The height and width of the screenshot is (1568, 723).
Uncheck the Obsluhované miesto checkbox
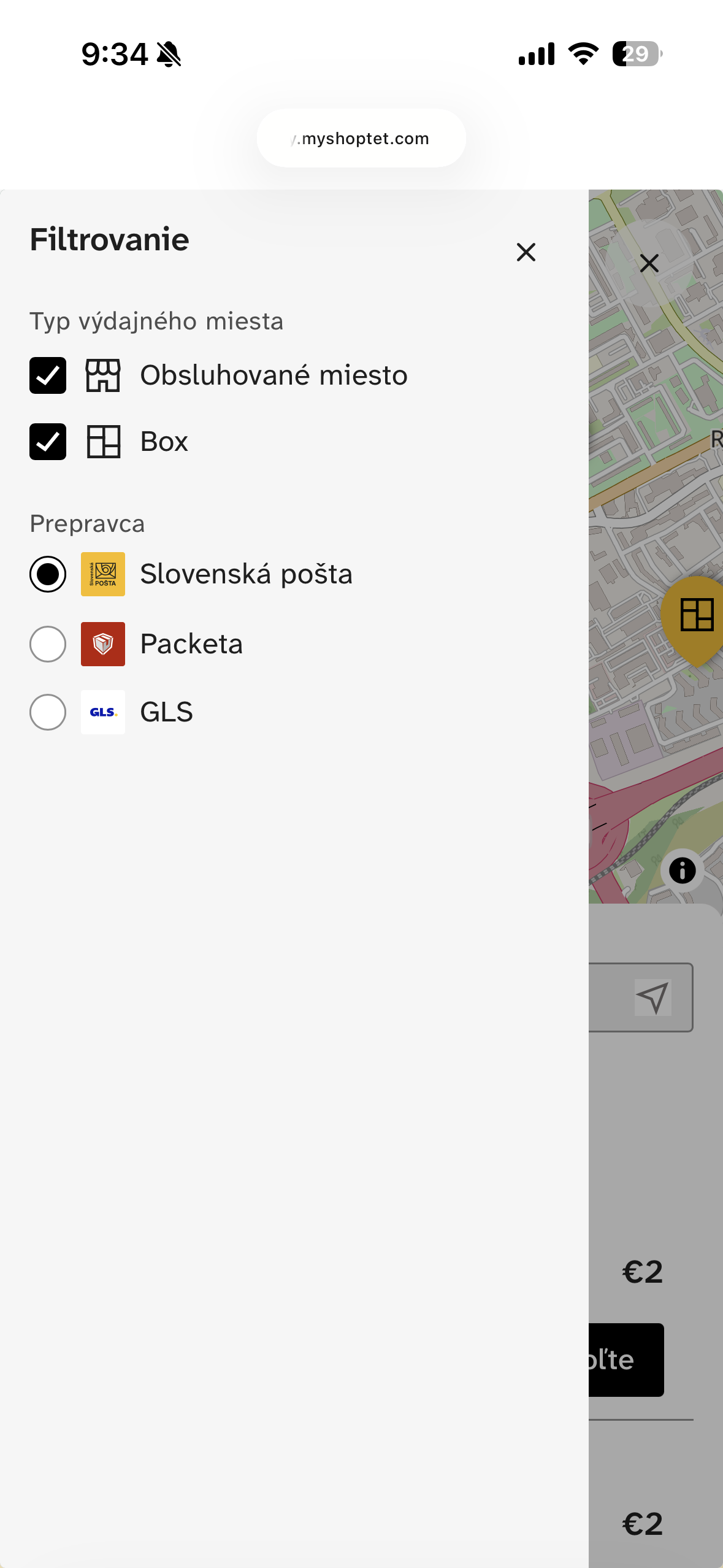pos(48,375)
